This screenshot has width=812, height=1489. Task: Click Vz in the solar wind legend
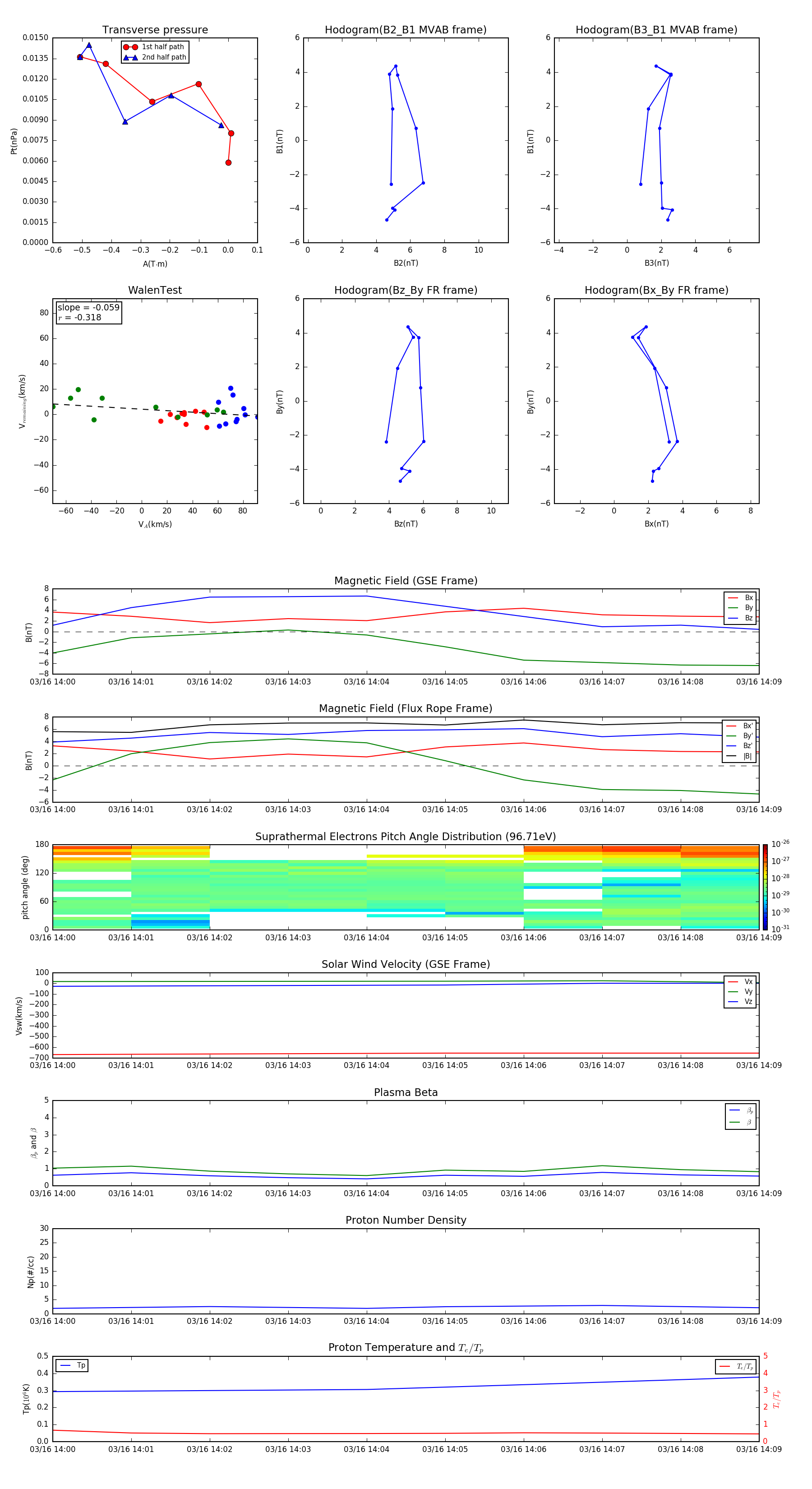740,1001
